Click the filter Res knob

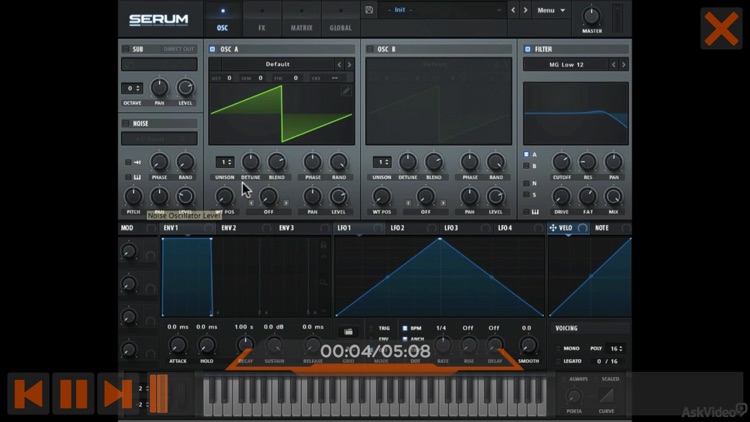tap(587, 162)
